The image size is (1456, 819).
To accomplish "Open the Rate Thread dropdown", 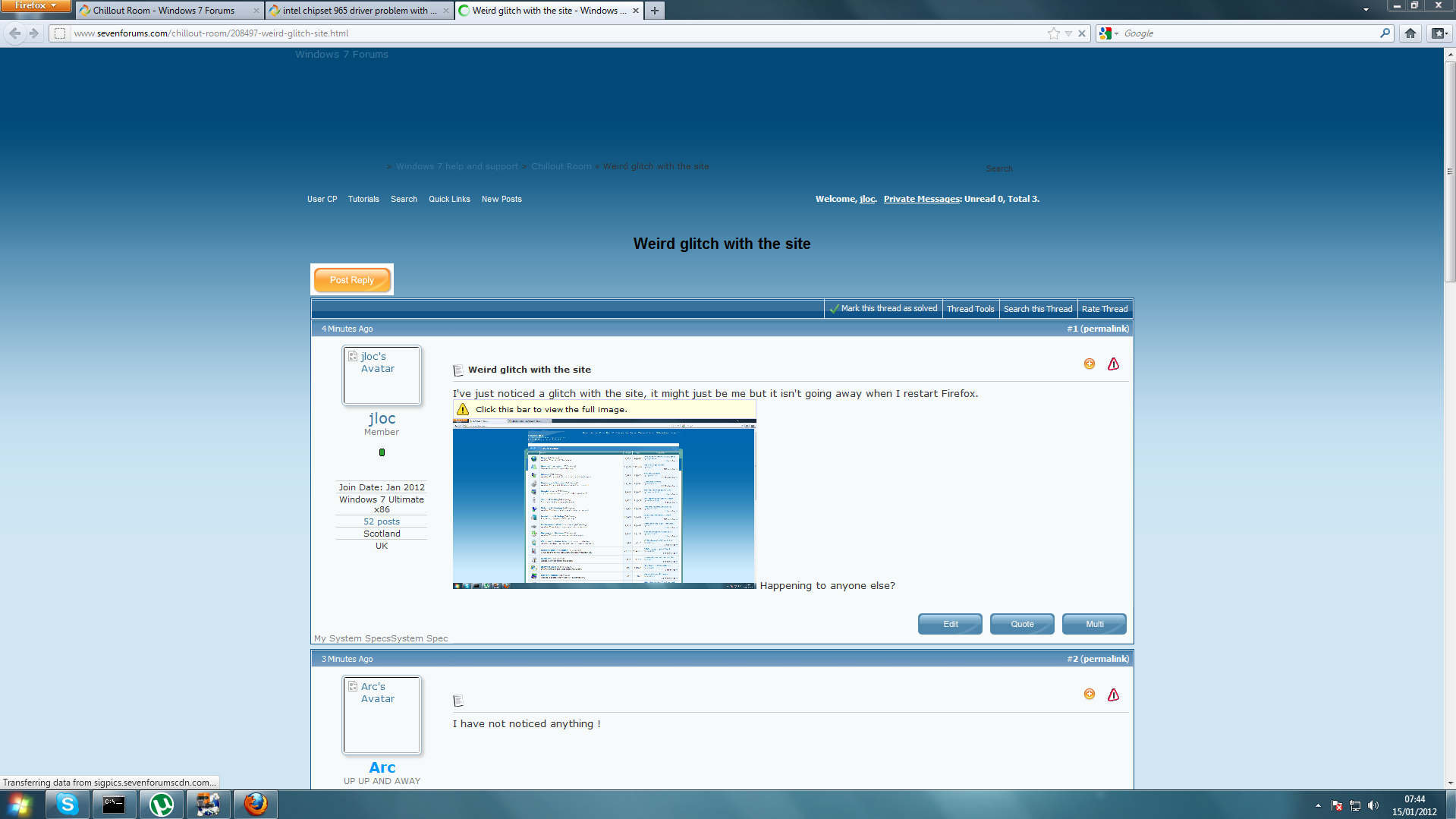I will 1105,309.
